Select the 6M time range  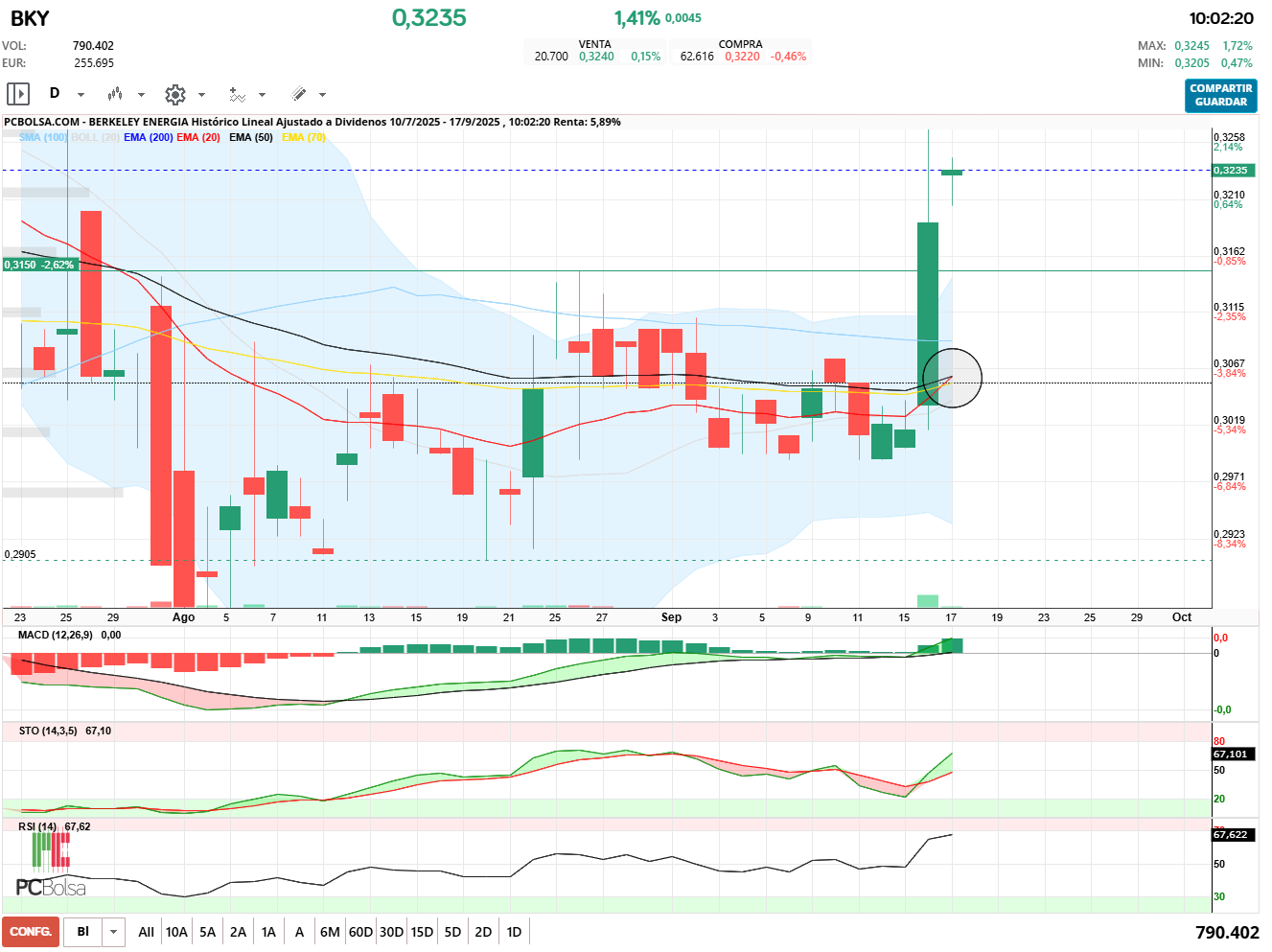click(330, 932)
